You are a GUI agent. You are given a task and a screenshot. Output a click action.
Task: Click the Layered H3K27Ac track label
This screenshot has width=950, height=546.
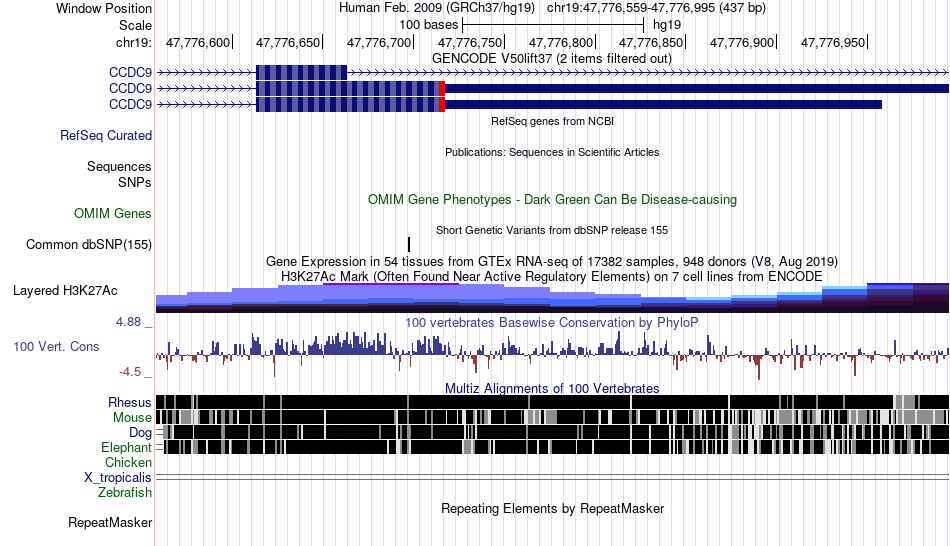[x=65, y=291]
